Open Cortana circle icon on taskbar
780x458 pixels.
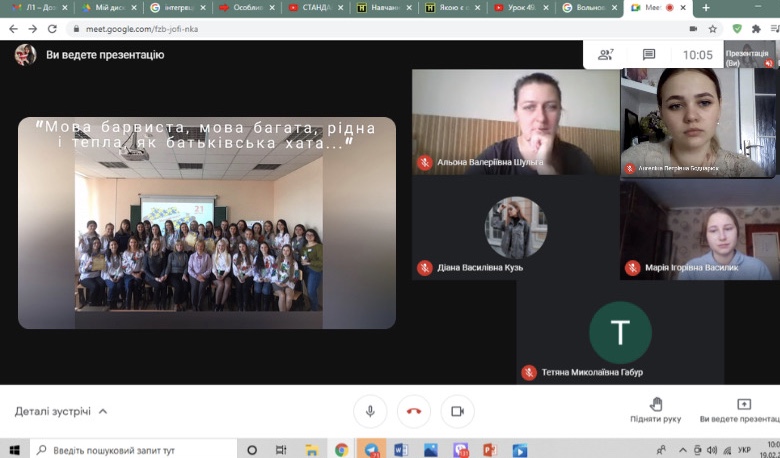[x=252, y=450]
